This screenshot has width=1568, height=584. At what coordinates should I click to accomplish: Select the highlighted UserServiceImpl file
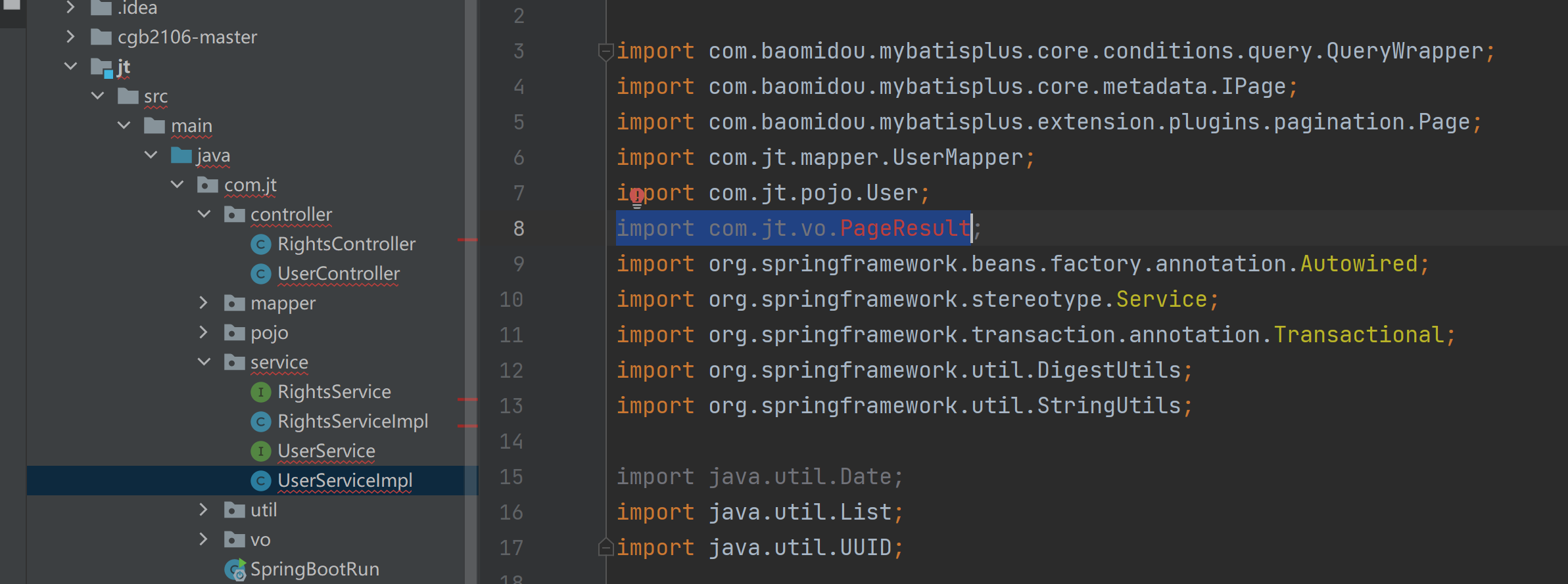pyautogui.click(x=345, y=481)
